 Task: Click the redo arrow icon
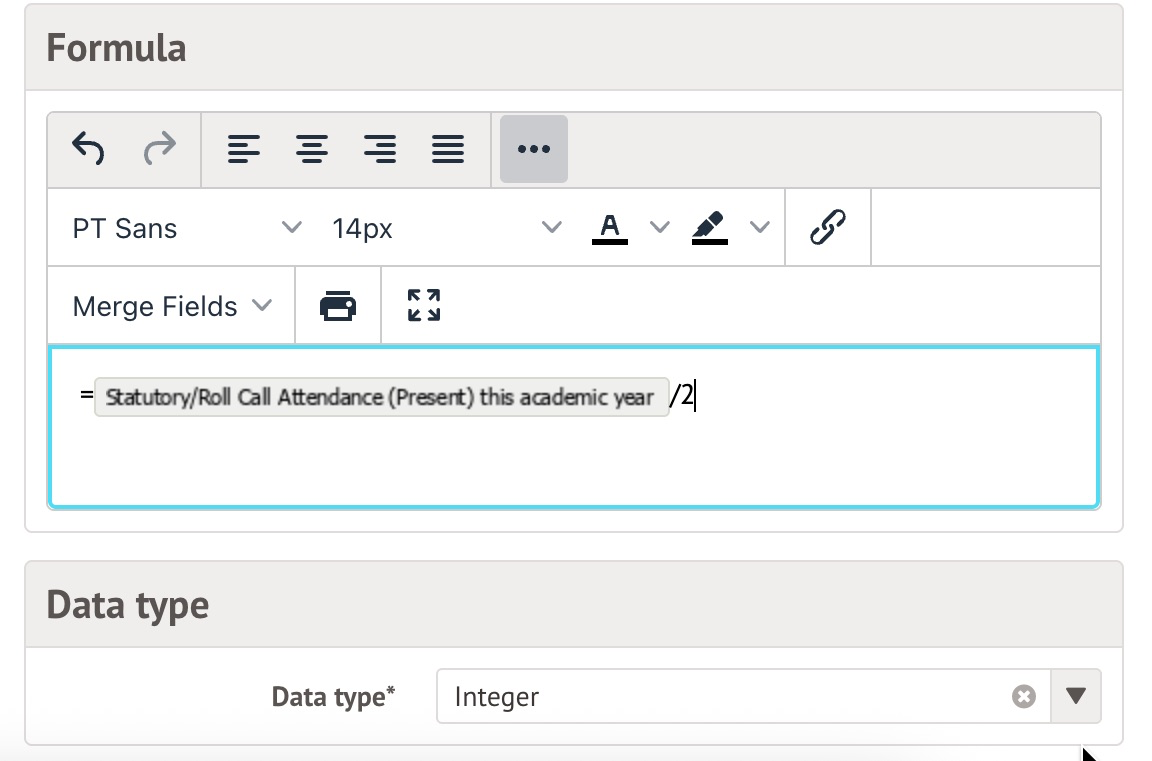click(160, 150)
